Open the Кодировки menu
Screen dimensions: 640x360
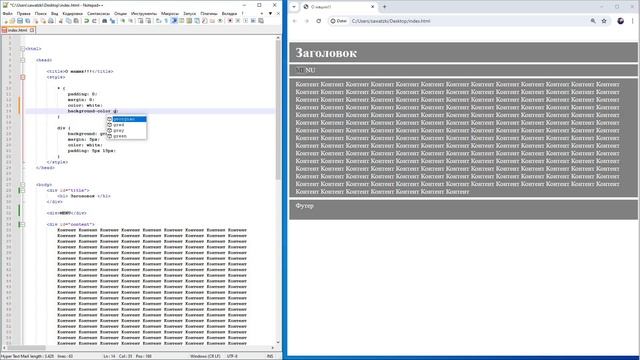[73, 13]
